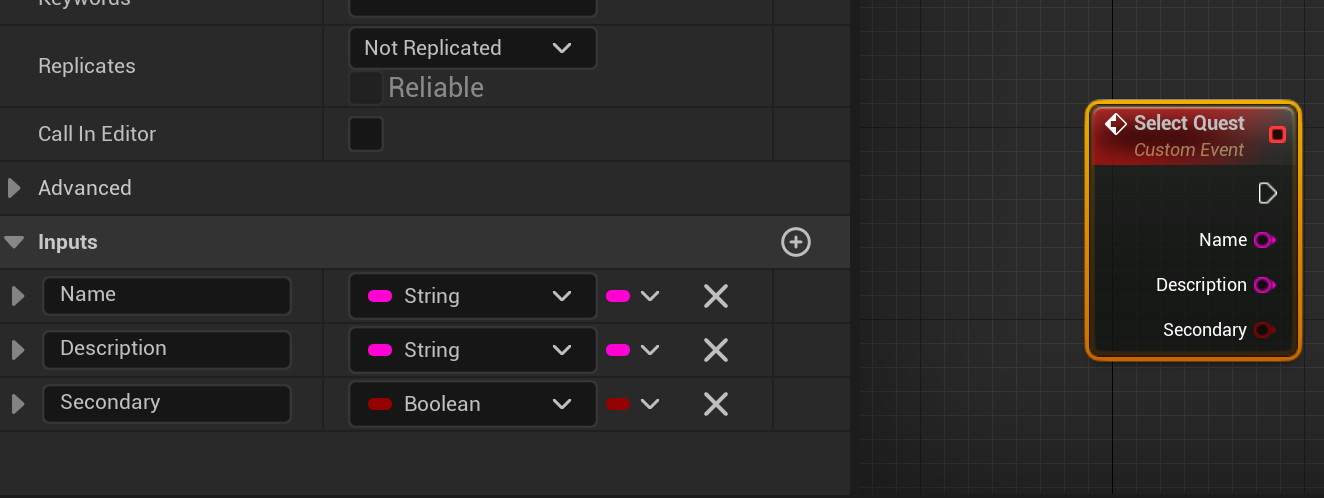Open container type picker for Description
This screenshot has height=498, width=1324.
click(x=633, y=350)
